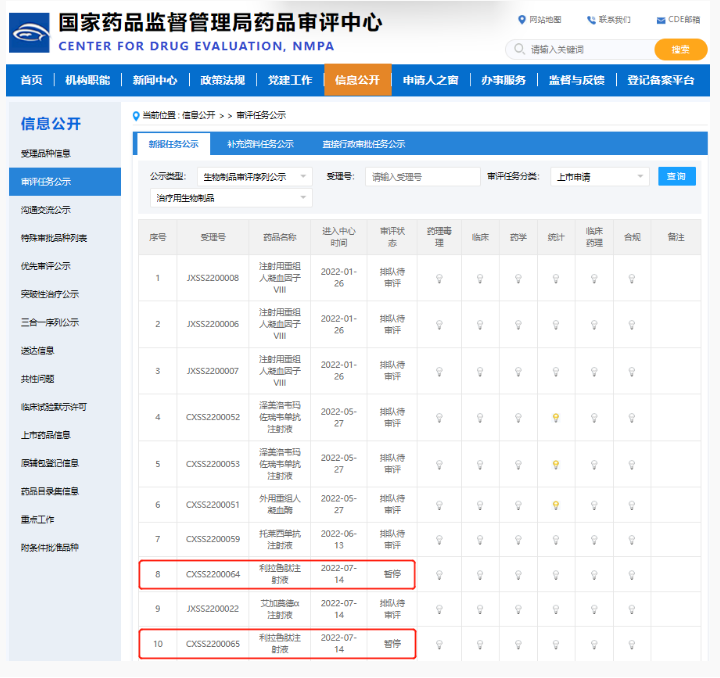Screen dimensions: 720x678
Task: Click the 统计 bulb in row JXSS2200006
Action: [x=556, y=325]
